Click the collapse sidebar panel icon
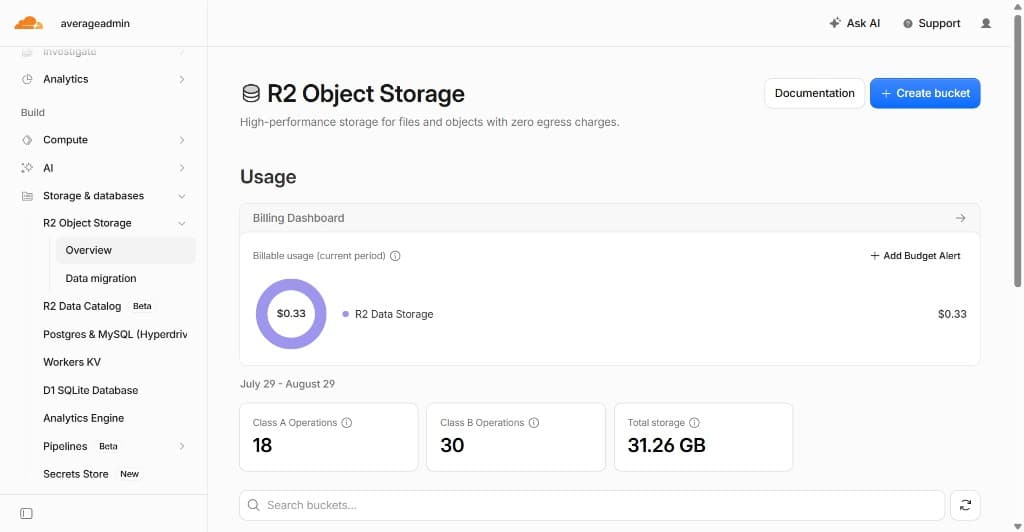Viewport: 1024px width, 532px height. coord(26,514)
